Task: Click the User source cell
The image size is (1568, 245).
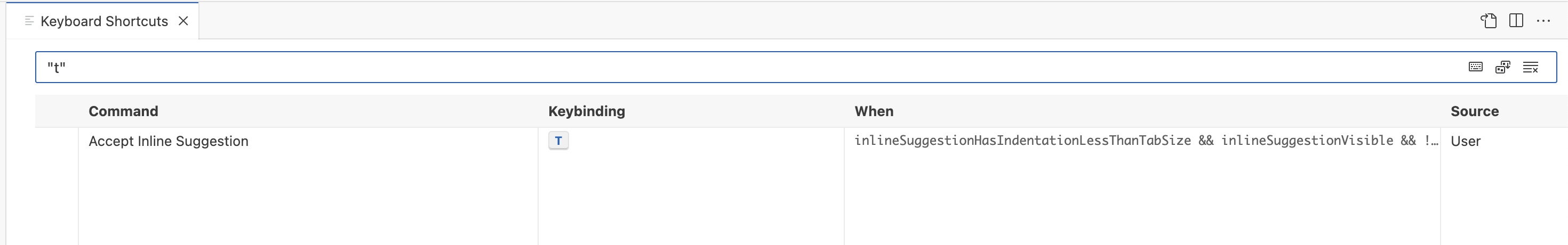Action: (x=1465, y=141)
